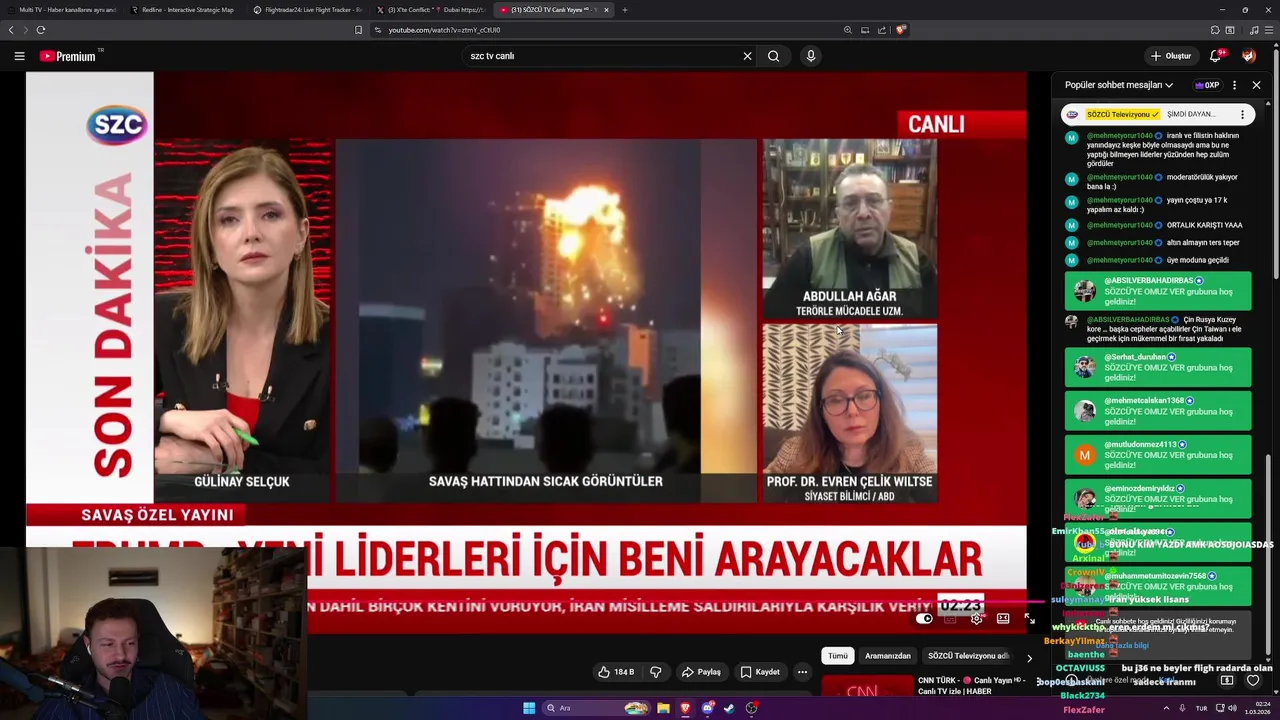Reload the page

click(x=41, y=30)
